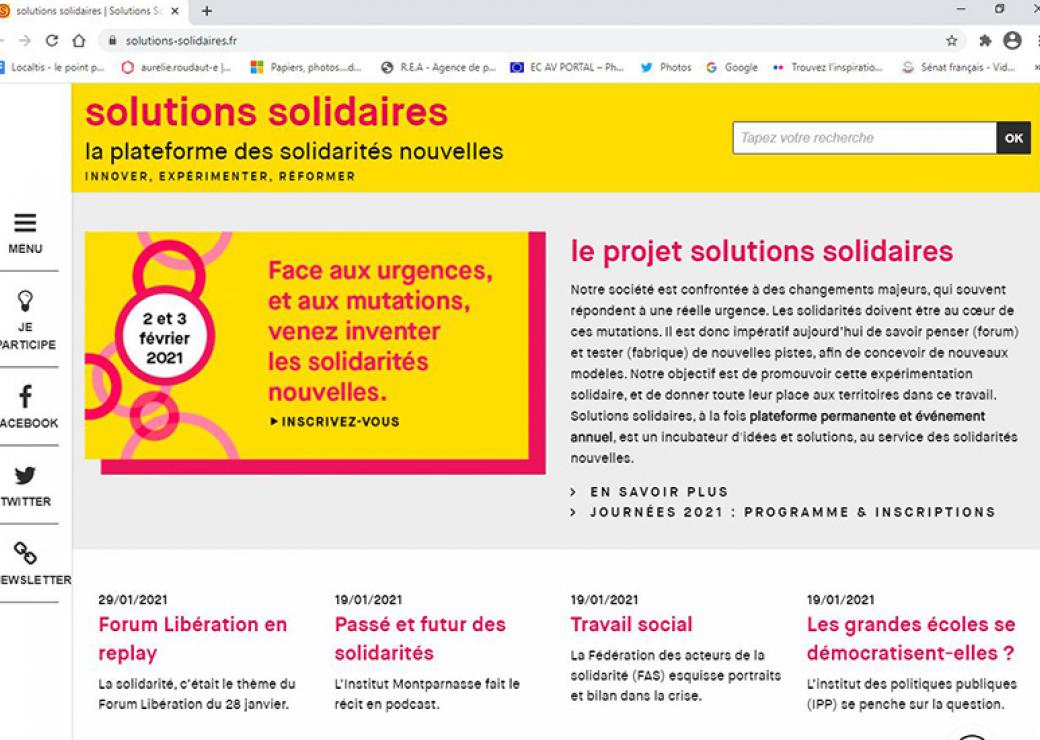Click the INNOVER, EXPÉRIMENTER, RÉFORMER tagline
The height and width of the screenshot is (740, 1040).
tap(220, 176)
